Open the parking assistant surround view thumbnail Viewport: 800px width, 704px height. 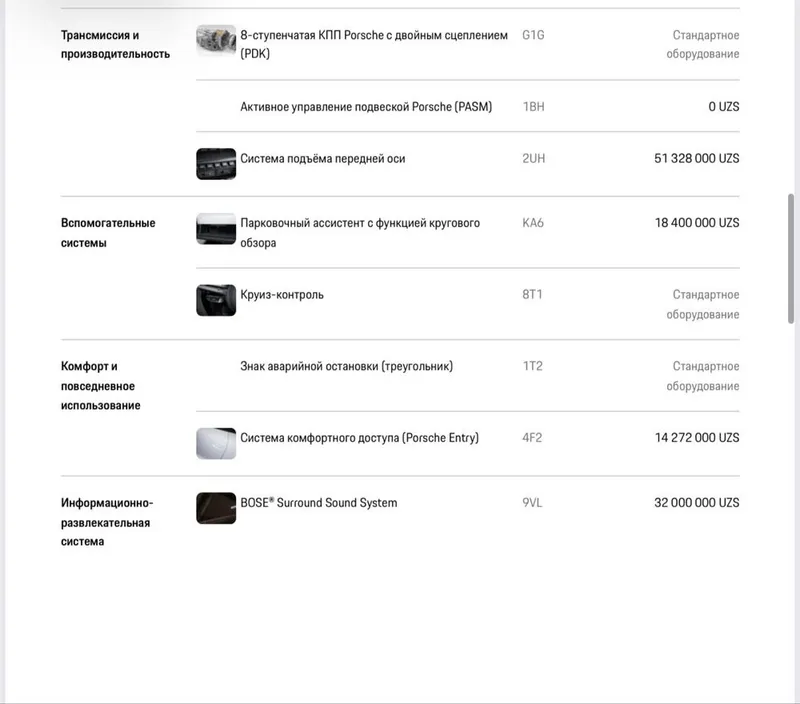216,229
